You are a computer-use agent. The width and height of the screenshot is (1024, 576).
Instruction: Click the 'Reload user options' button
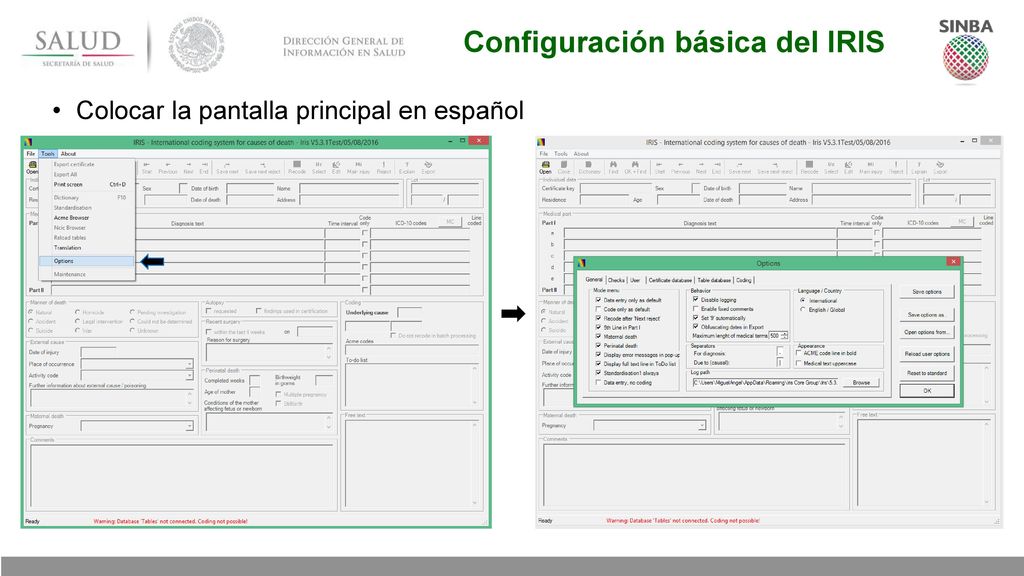(927, 354)
